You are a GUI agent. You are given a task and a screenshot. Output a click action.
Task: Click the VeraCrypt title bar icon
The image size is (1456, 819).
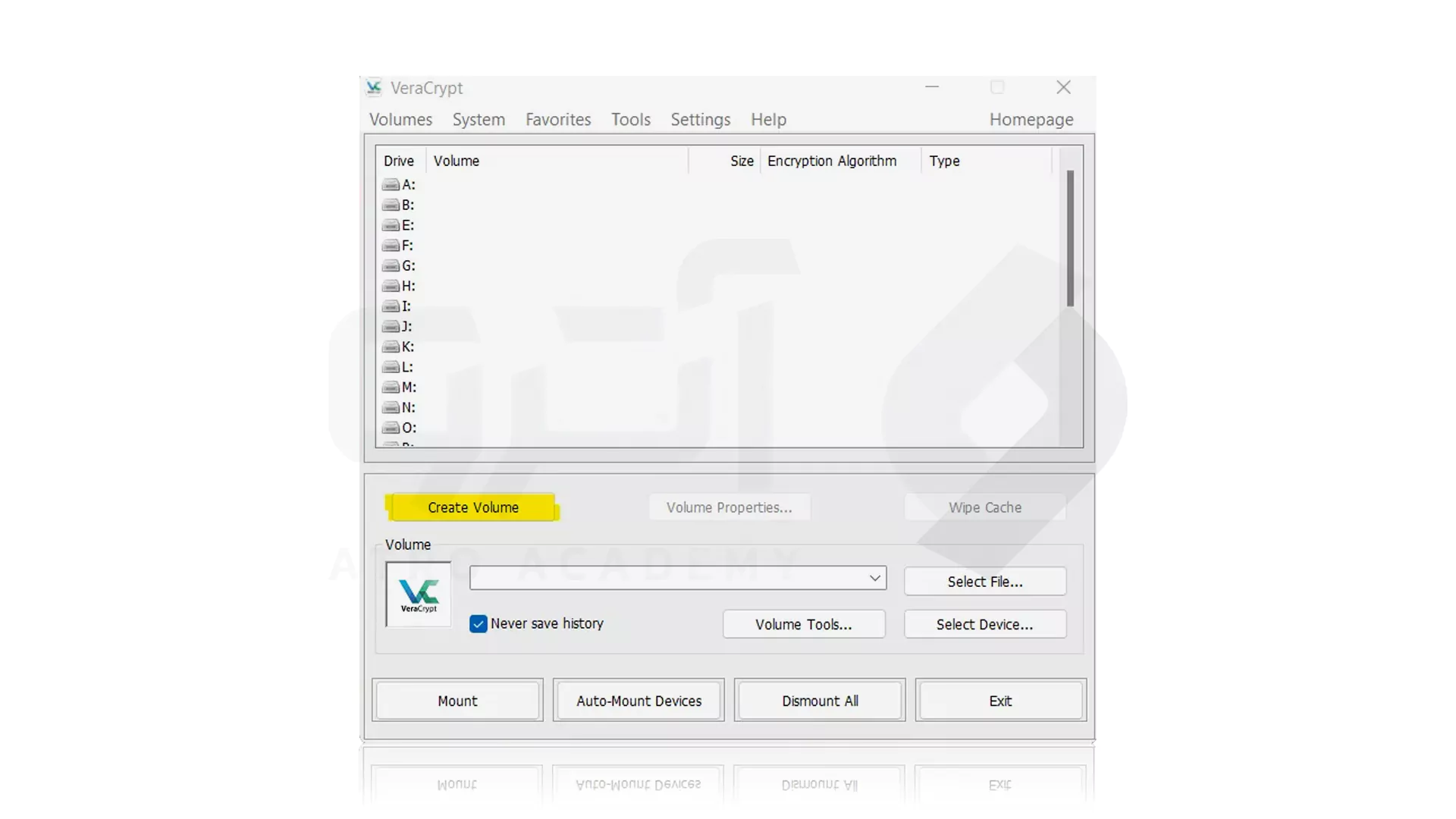[374, 88]
